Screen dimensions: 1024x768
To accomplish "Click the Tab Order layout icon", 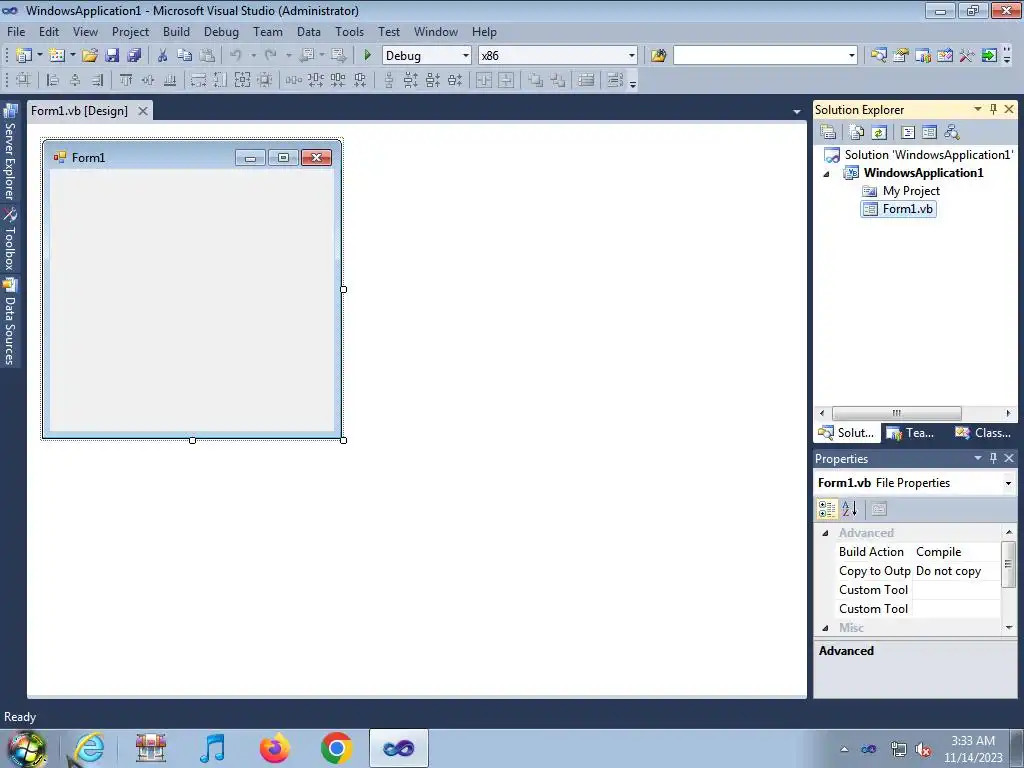I will pos(615,80).
